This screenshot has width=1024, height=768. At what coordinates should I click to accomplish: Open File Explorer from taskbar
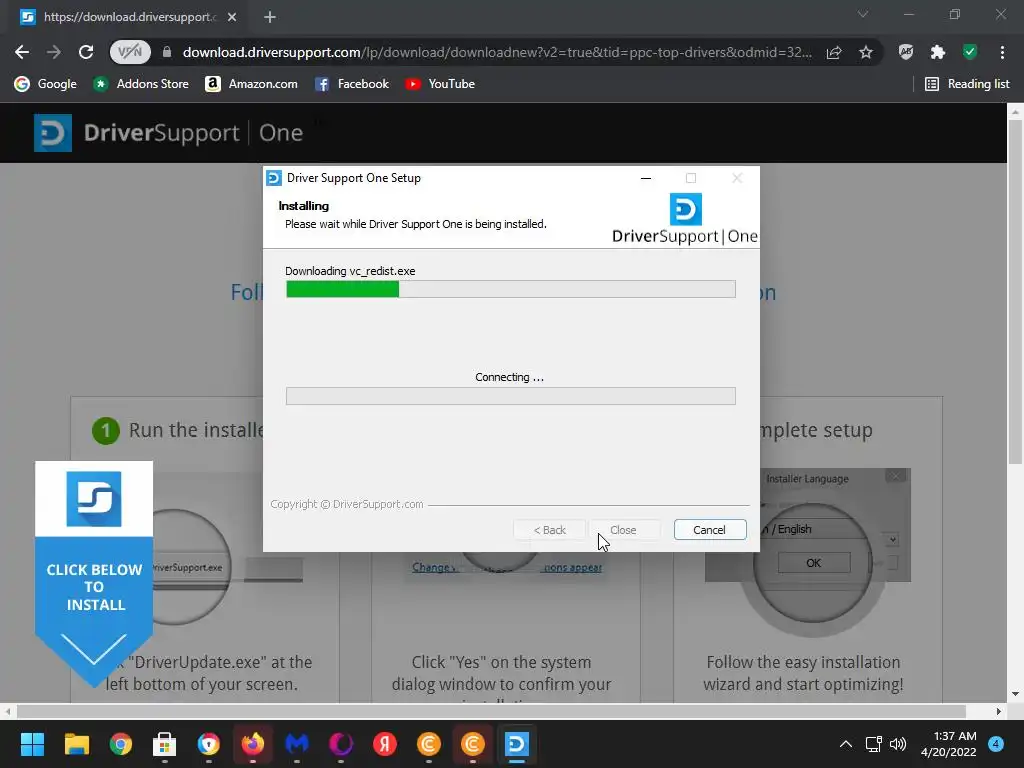[x=76, y=744]
